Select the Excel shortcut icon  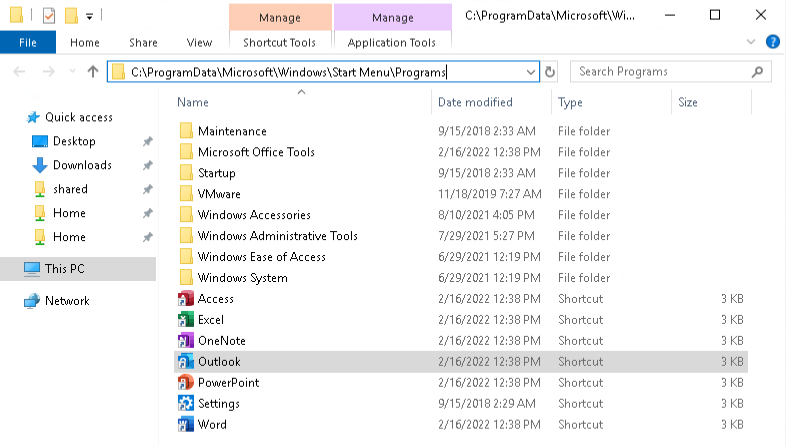click(186, 320)
